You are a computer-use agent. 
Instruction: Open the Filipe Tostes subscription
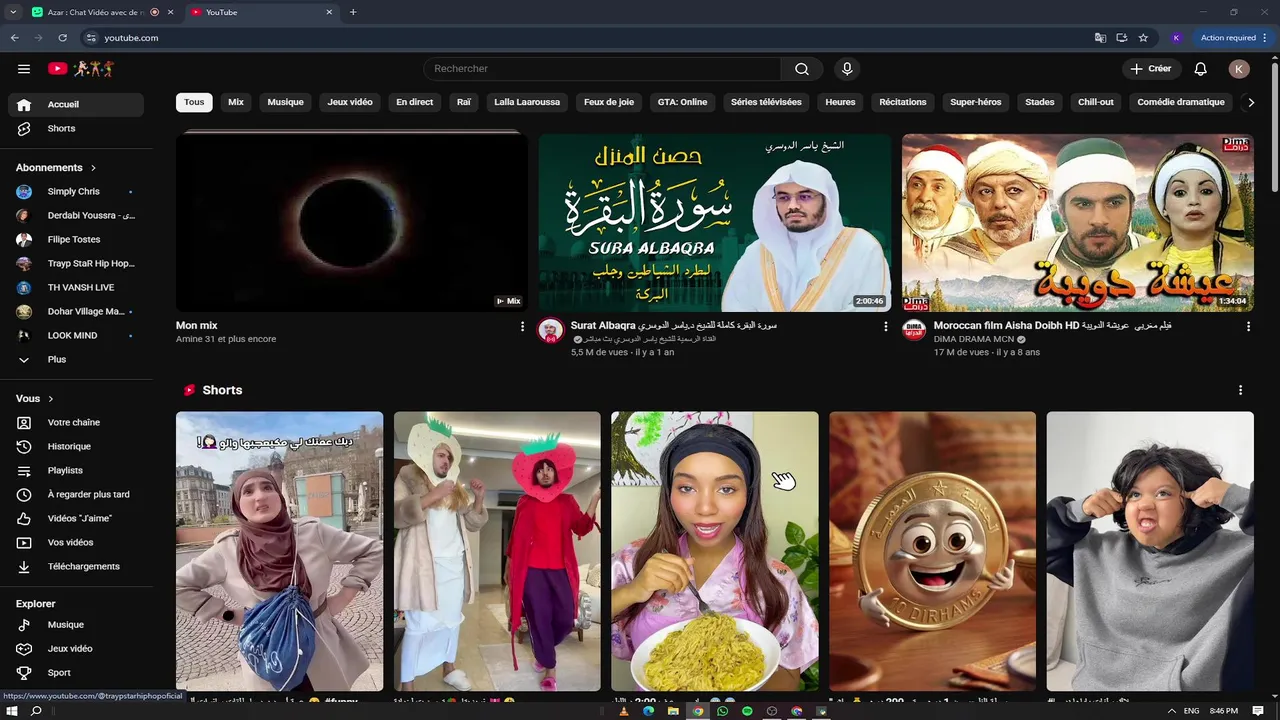tap(76, 239)
